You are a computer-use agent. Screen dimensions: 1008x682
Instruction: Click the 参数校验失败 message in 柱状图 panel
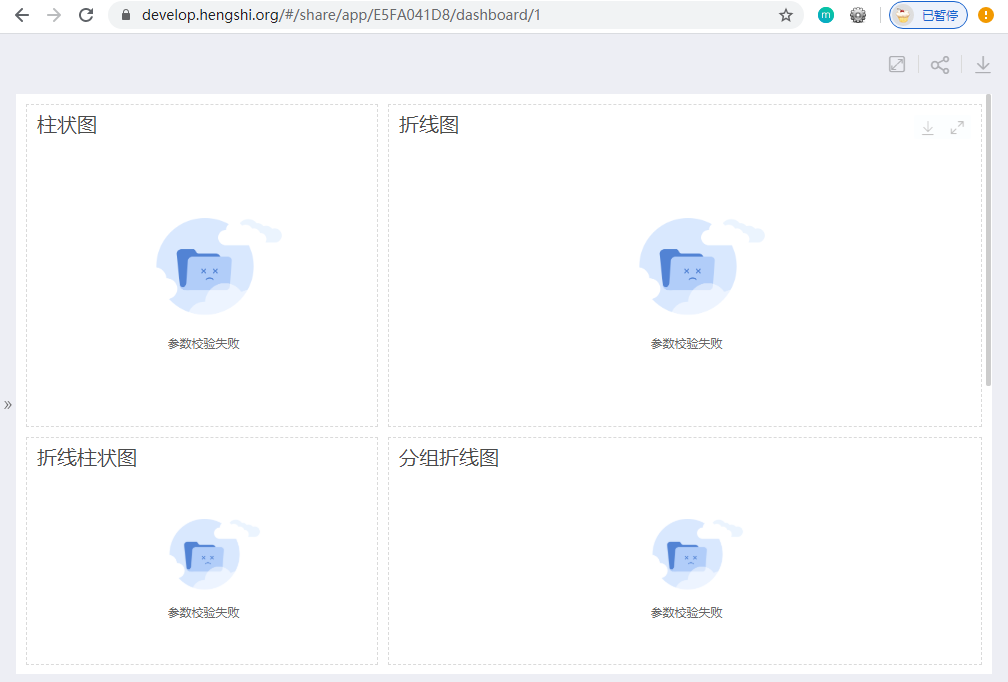click(x=204, y=344)
